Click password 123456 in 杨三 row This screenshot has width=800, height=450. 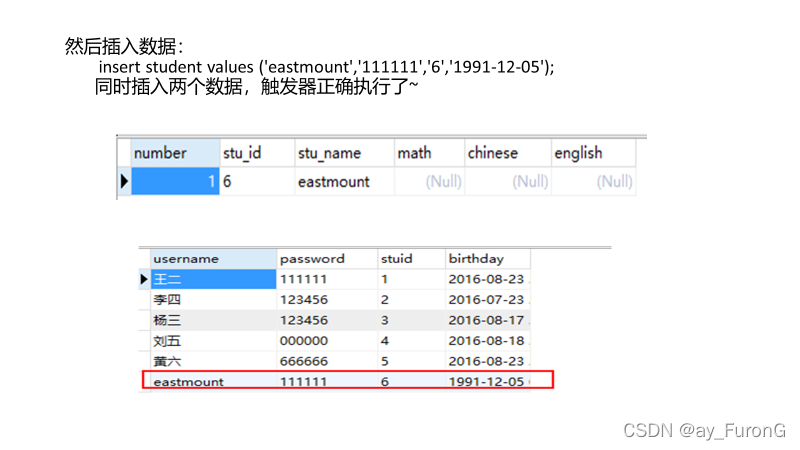(x=327, y=320)
